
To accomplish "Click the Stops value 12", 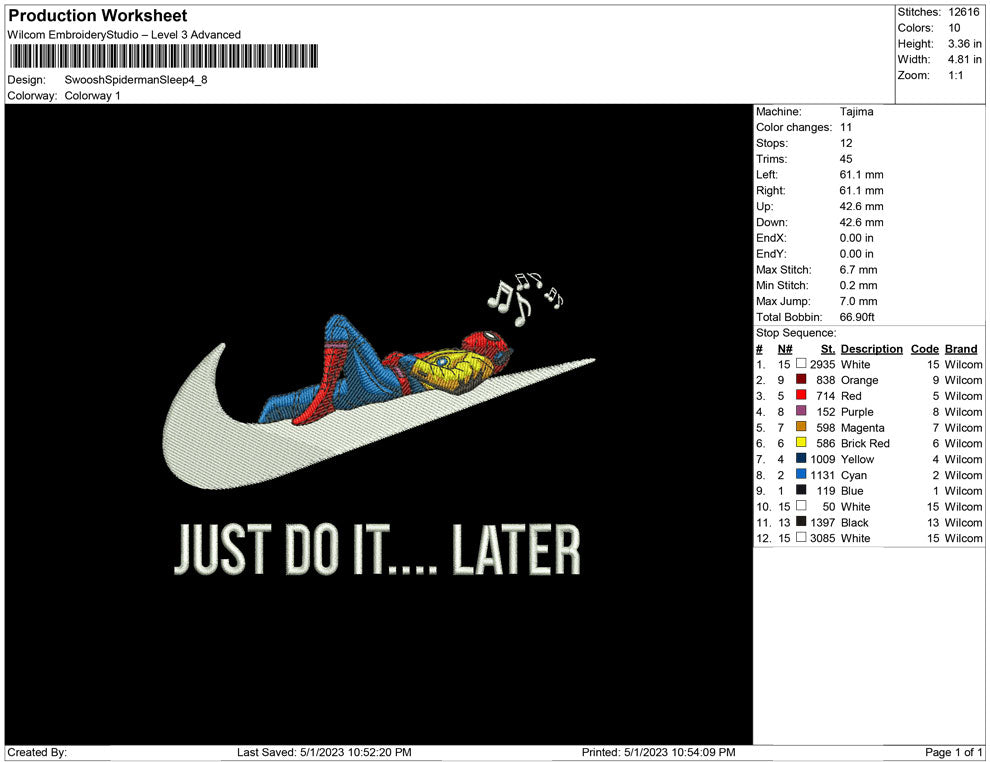I will coord(846,143).
